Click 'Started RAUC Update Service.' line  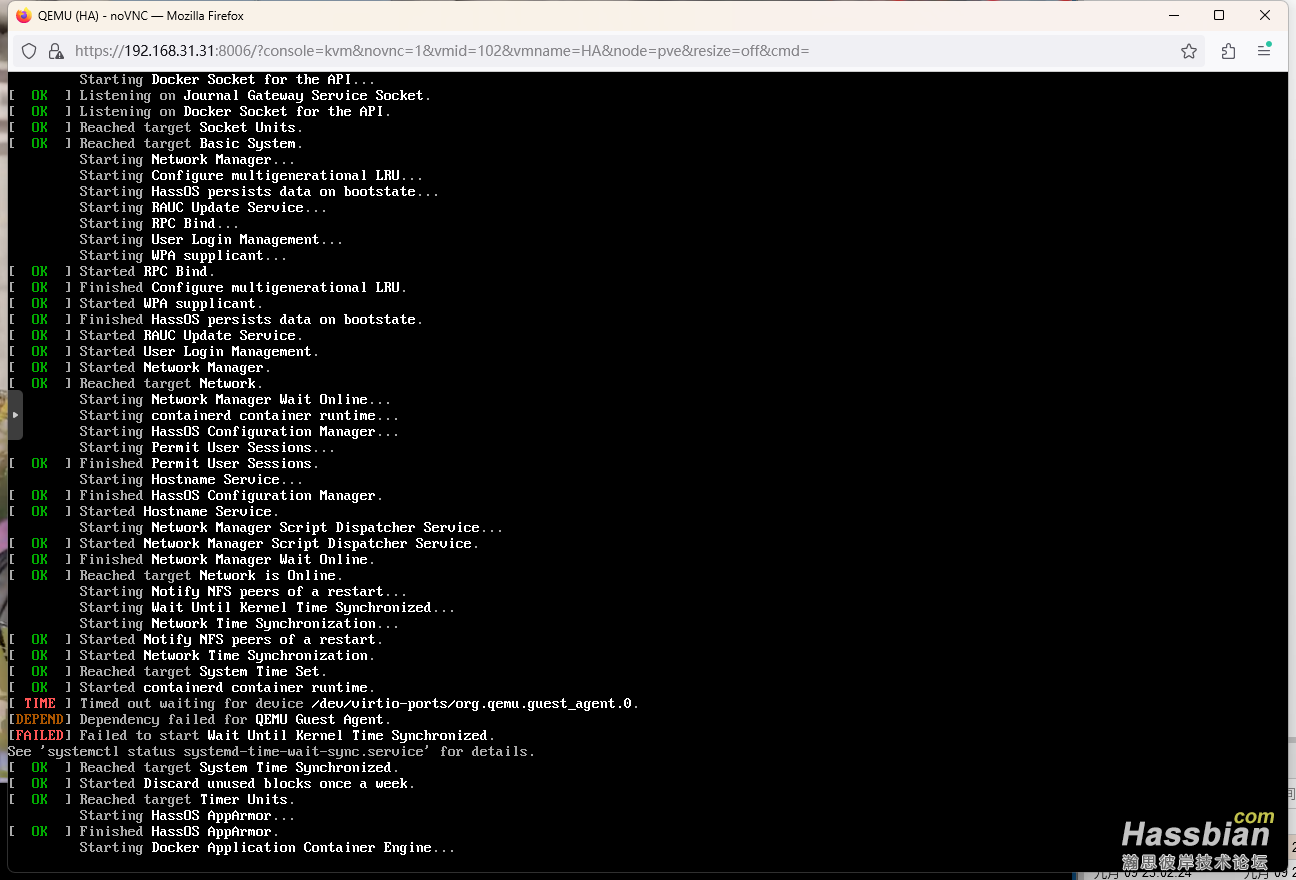pyautogui.click(x=191, y=335)
